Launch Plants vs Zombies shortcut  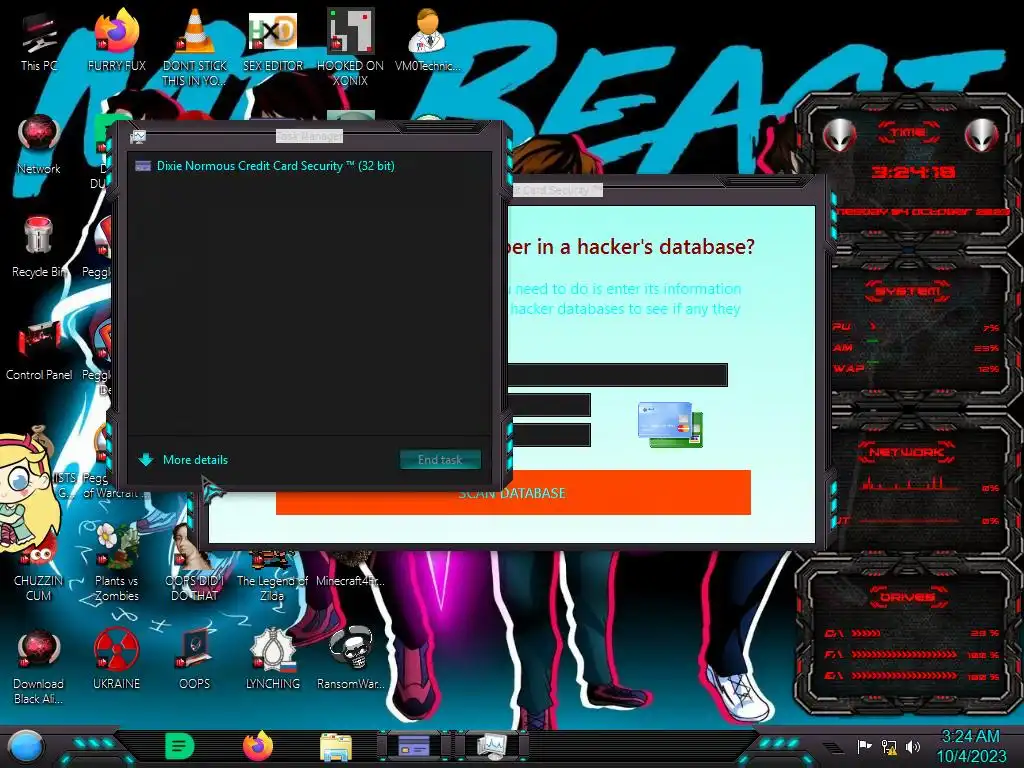point(116,563)
